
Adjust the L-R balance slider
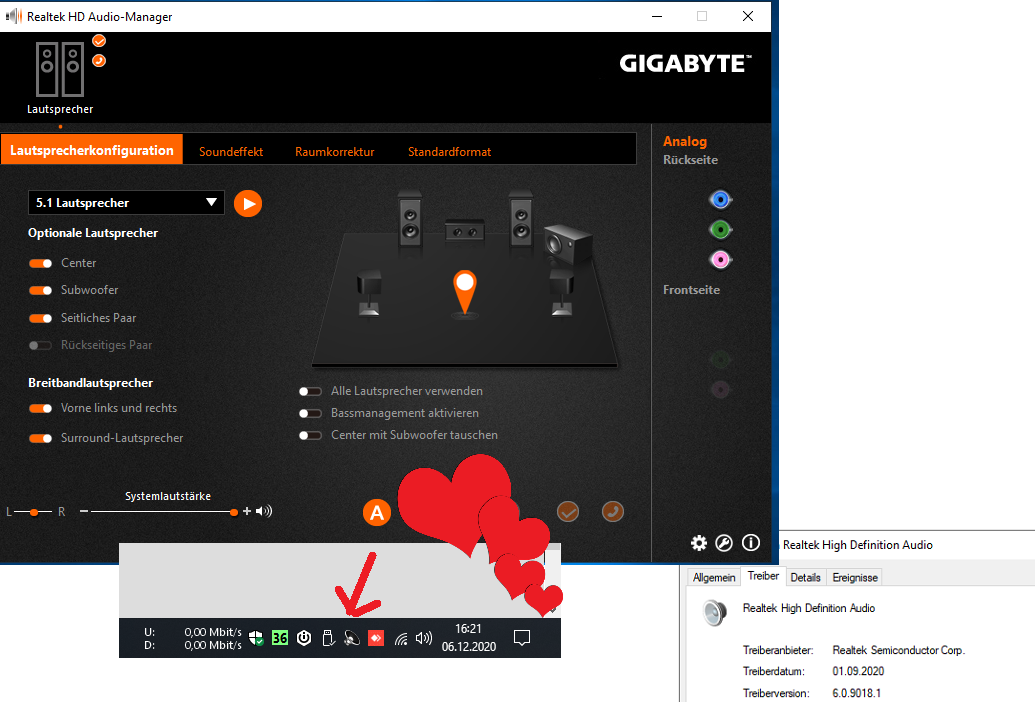coord(33,512)
